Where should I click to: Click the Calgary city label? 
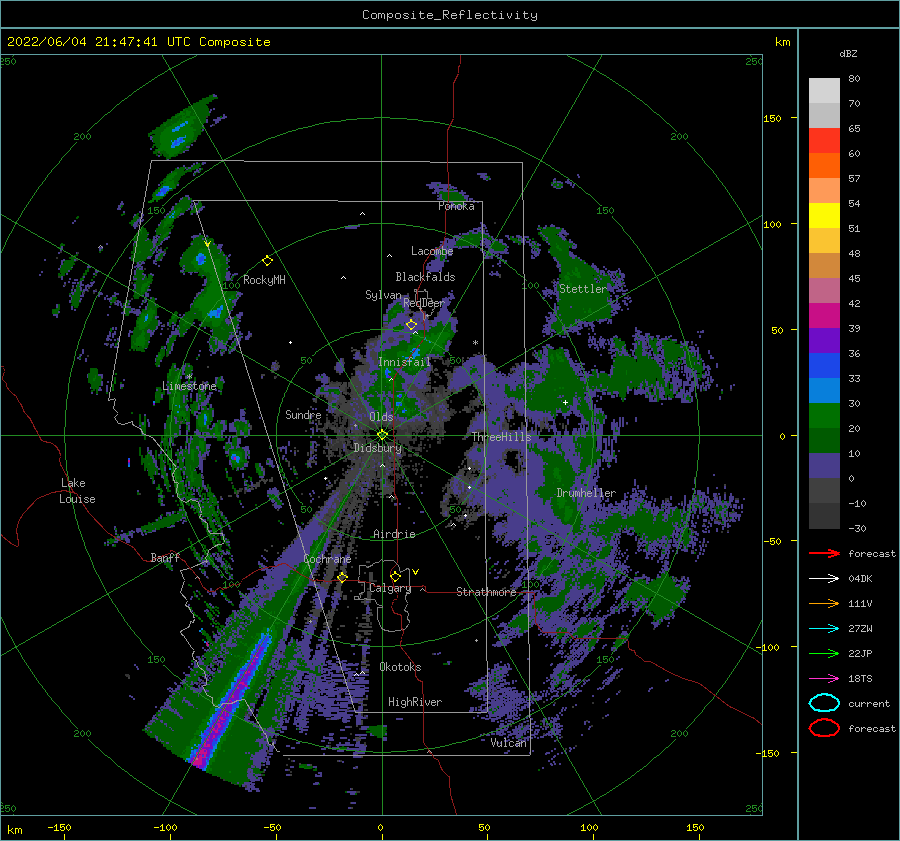390,588
